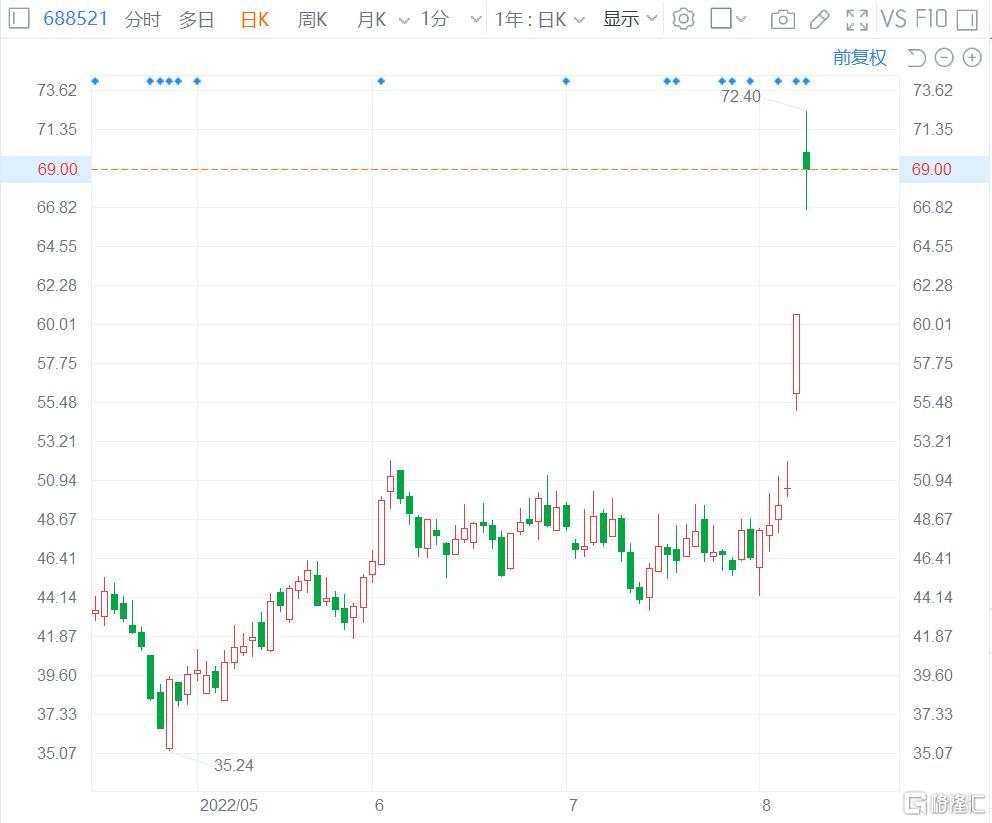Select the drawing pencil tool
This screenshot has width=992, height=823.
click(x=819, y=19)
